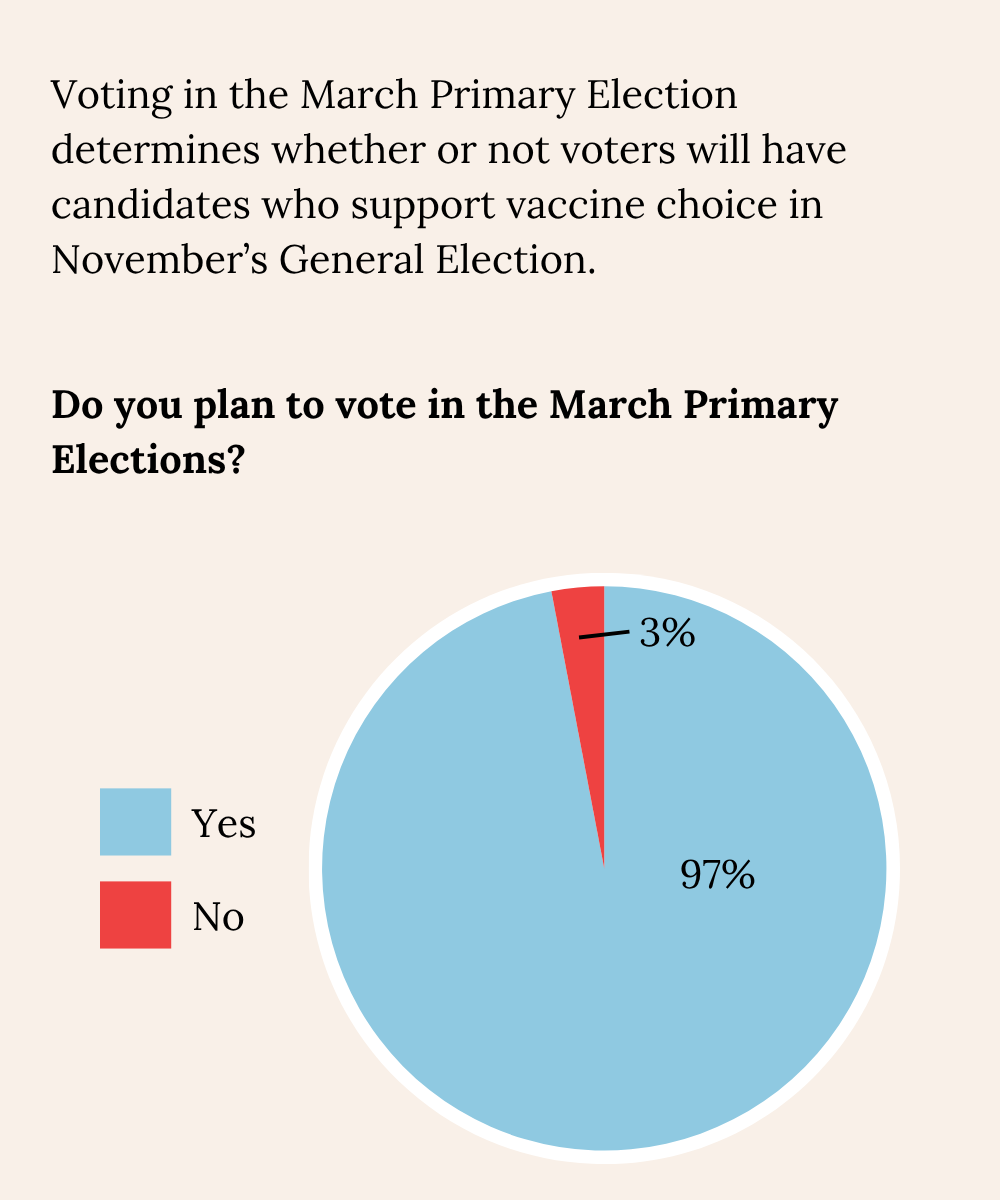Select the "No" legend label text

tap(218, 916)
